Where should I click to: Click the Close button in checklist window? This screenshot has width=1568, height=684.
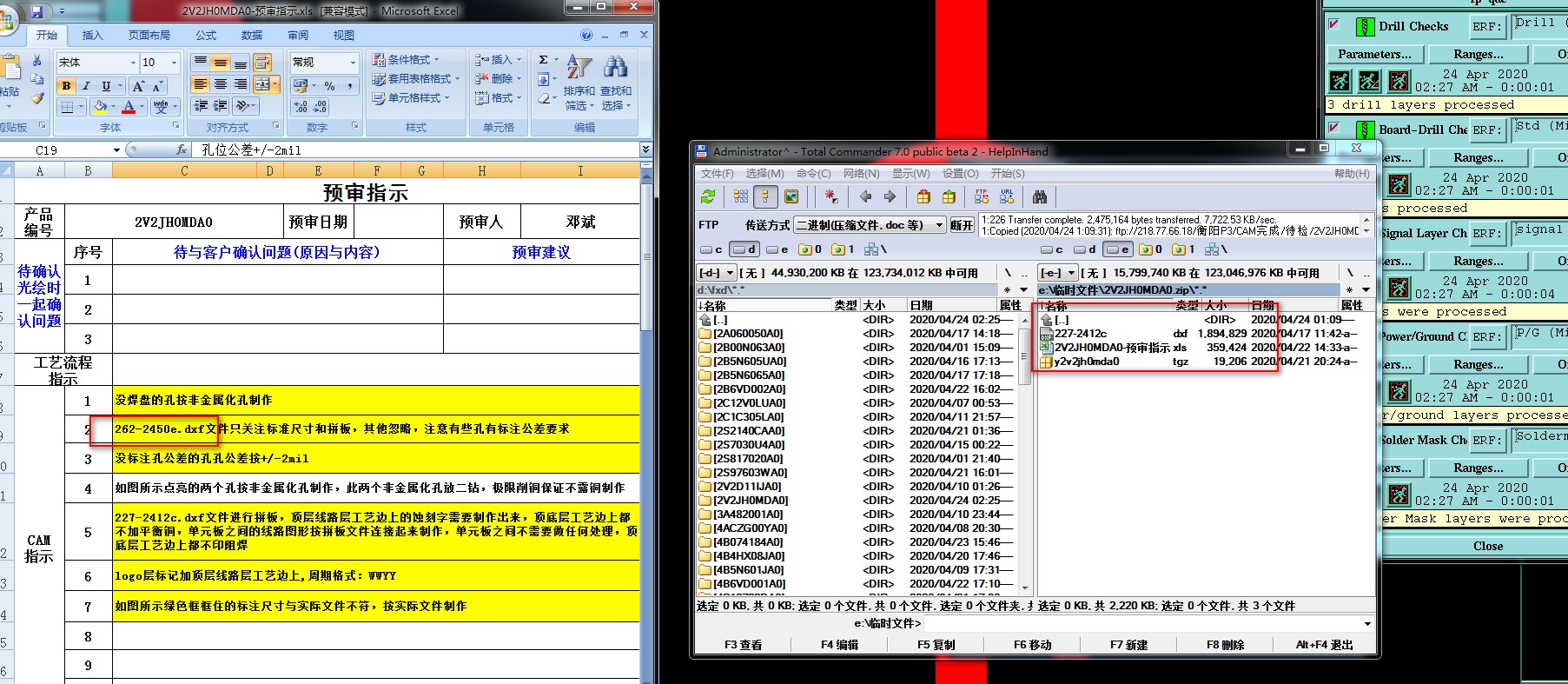point(1487,546)
